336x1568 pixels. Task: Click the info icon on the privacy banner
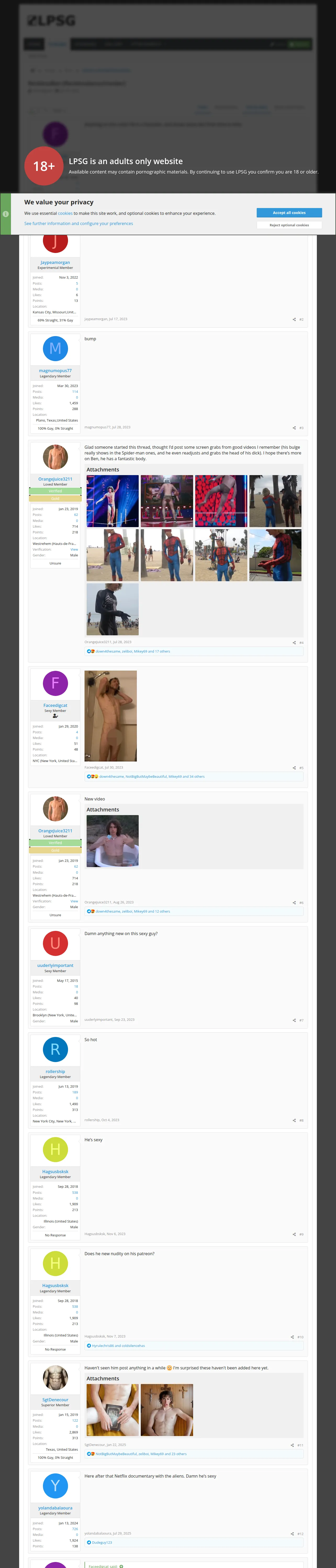tap(5, 214)
